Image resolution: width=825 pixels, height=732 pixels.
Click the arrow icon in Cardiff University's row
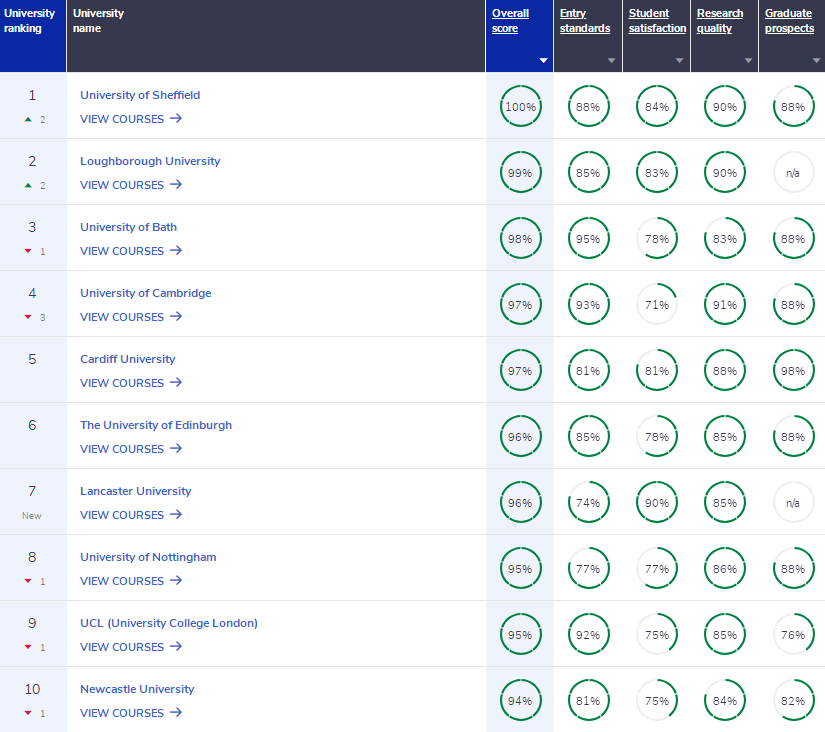coord(176,383)
